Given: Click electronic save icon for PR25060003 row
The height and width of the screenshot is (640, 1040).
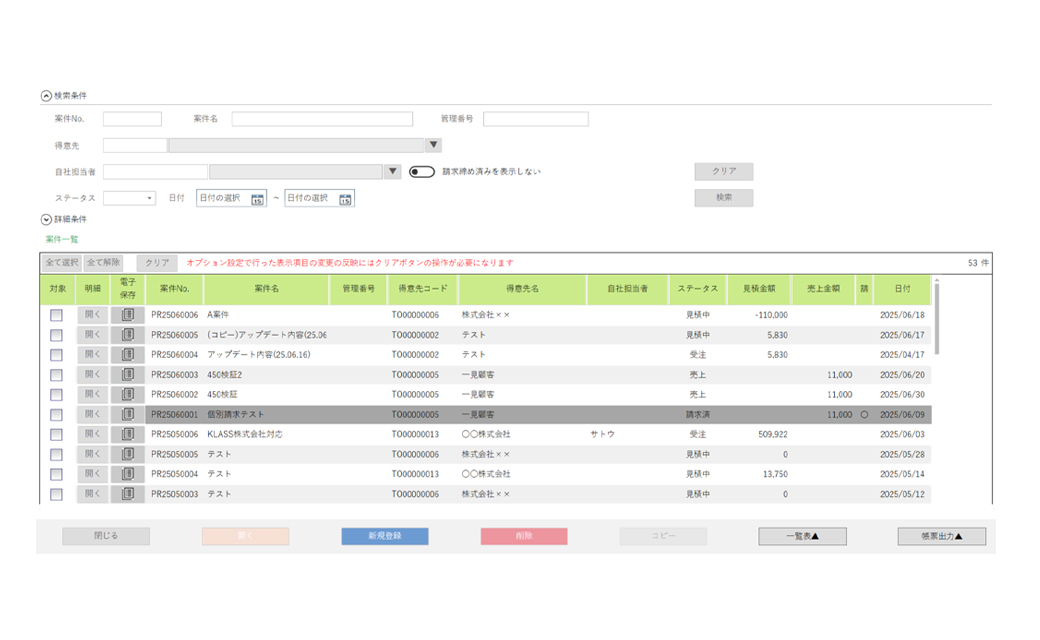Looking at the screenshot, I should pyautogui.click(x=127, y=375).
